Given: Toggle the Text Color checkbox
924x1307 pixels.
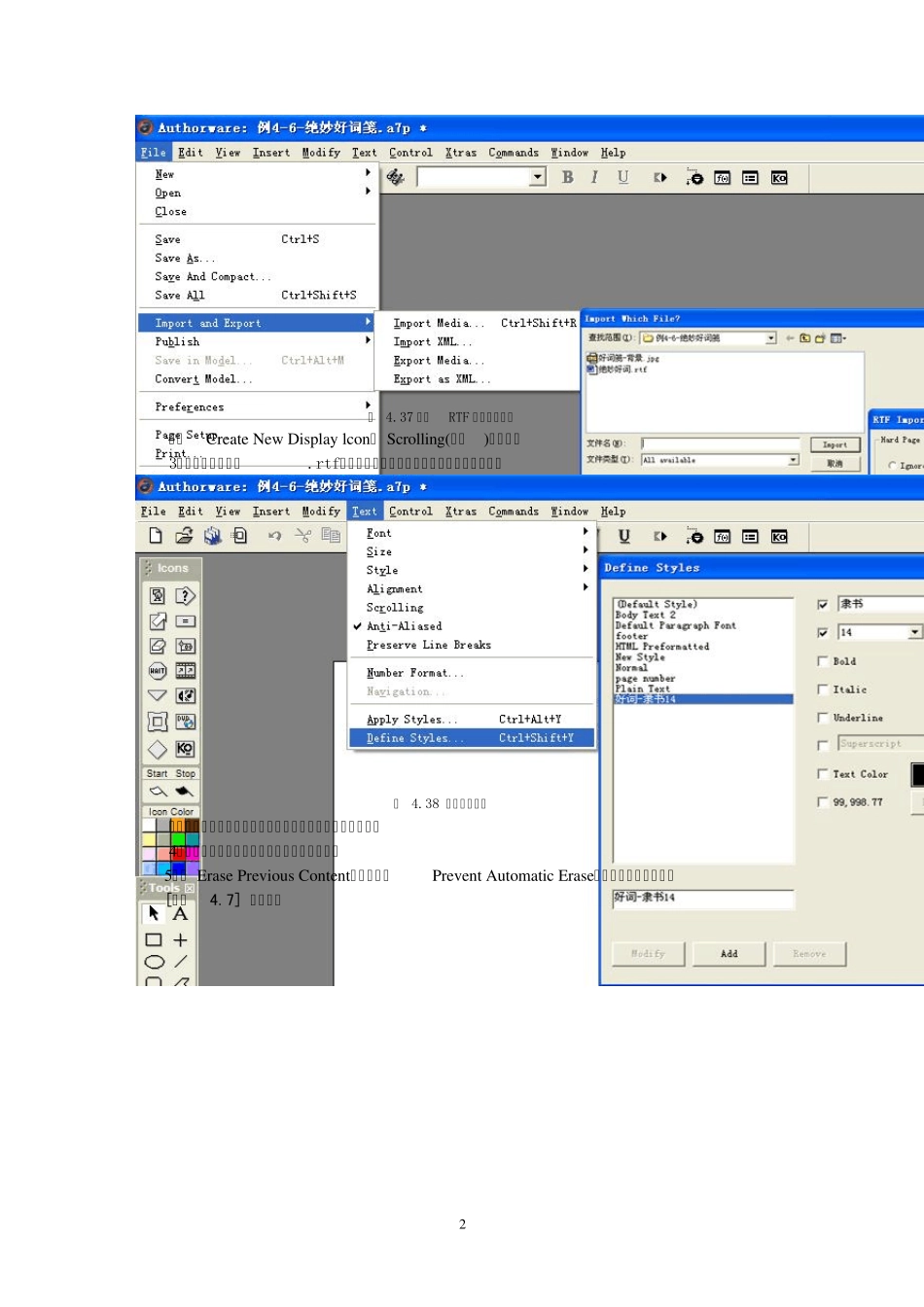Looking at the screenshot, I should click(x=823, y=774).
